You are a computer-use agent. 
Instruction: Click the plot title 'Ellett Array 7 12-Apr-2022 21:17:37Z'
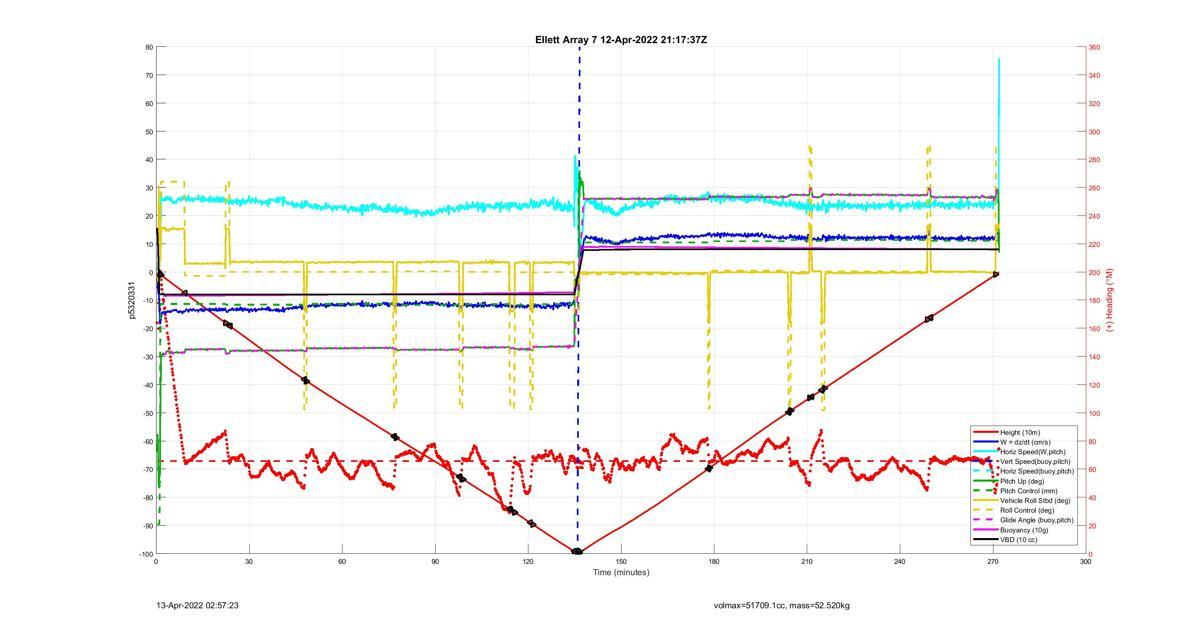pyautogui.click(x=621, y=39)
